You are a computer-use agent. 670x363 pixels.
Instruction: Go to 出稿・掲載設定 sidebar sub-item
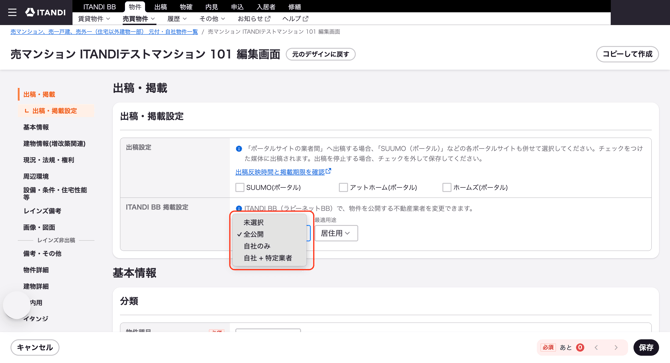coord(55,111)
